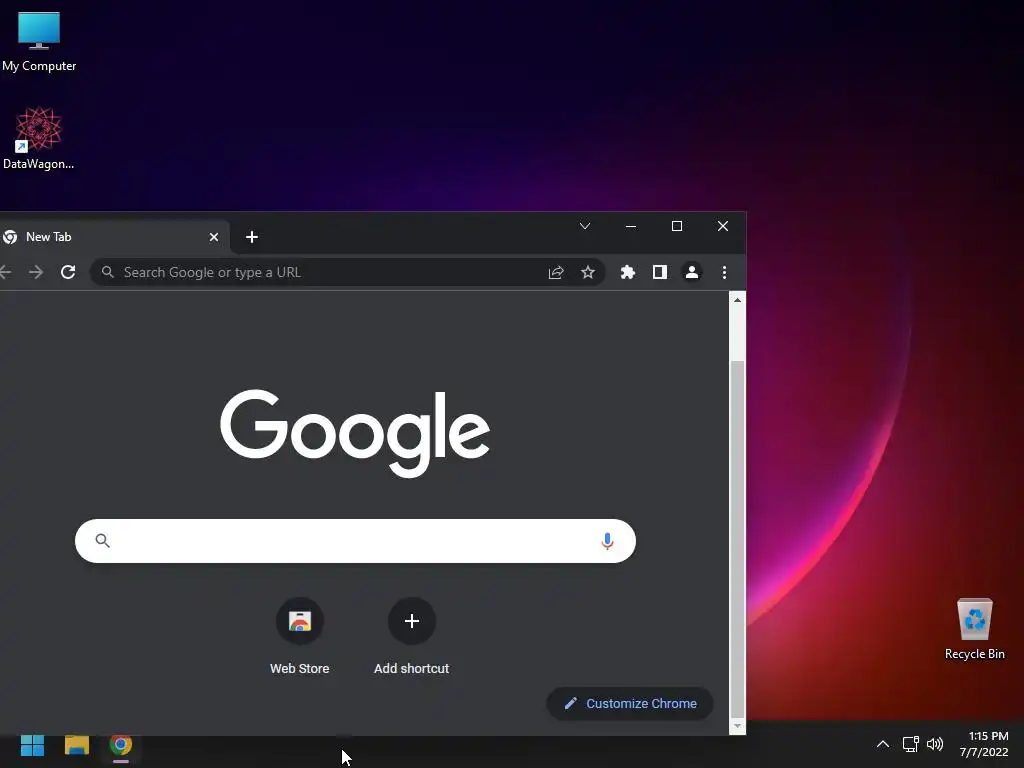
Task: Open the Windows Start menu
Action: tap(32, 745)
